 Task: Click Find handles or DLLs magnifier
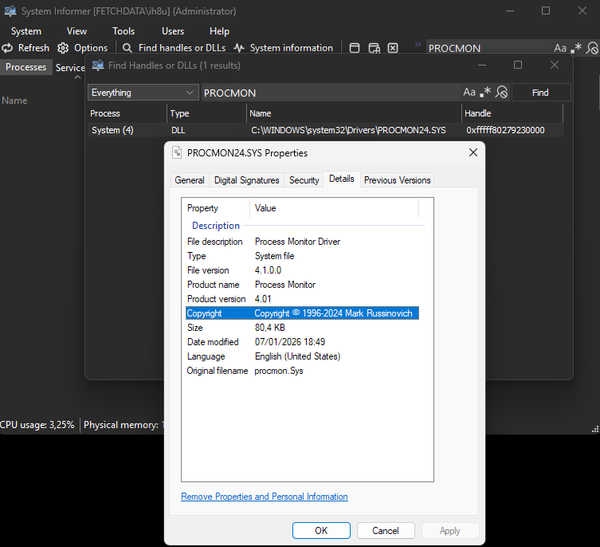pyautogui.click(x=127, y=48)
